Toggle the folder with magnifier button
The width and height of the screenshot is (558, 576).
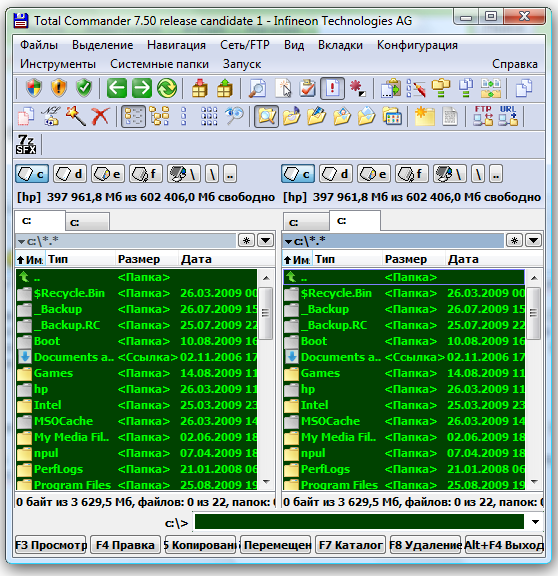pyautogui.click(x=266, y=116)
